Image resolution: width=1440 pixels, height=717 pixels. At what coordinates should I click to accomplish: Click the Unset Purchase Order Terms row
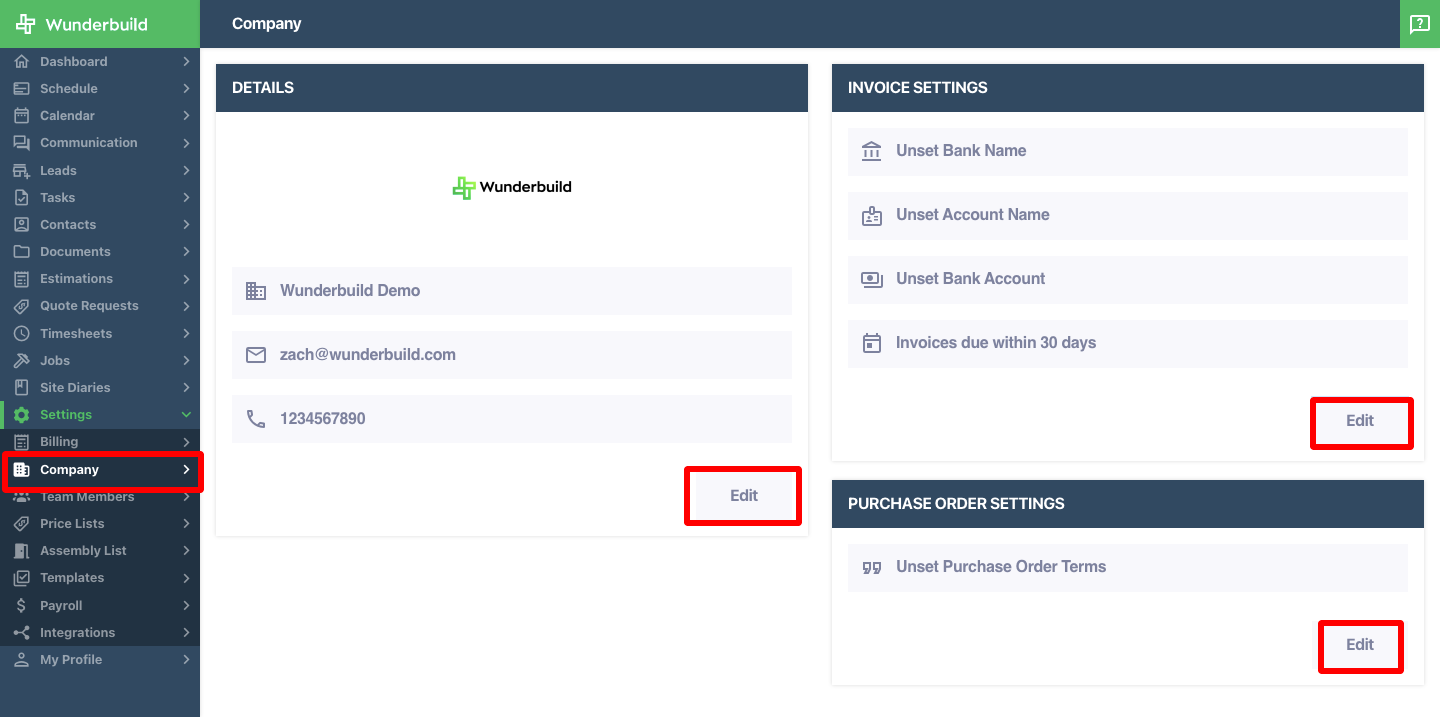tap(1128, 567)
